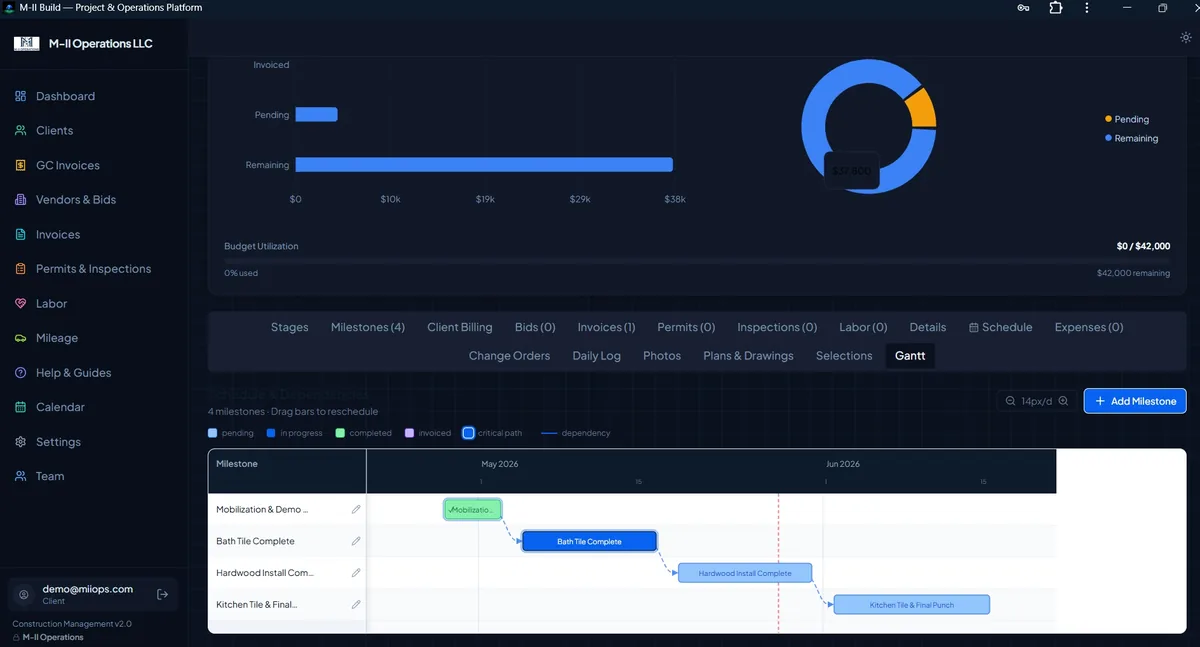Zoom in the Gantt timeline

point(1063,401)
